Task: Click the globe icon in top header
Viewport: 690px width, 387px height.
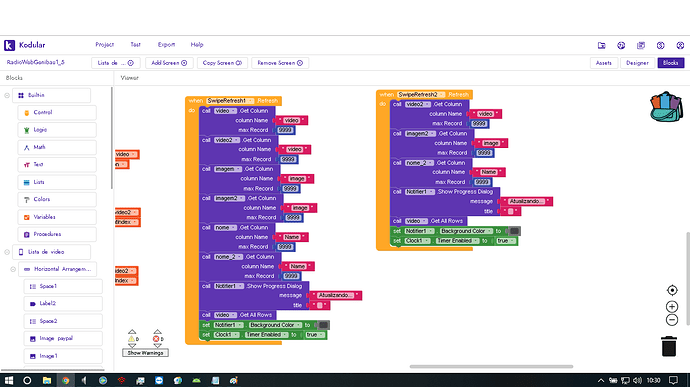Action: point(621,45)
